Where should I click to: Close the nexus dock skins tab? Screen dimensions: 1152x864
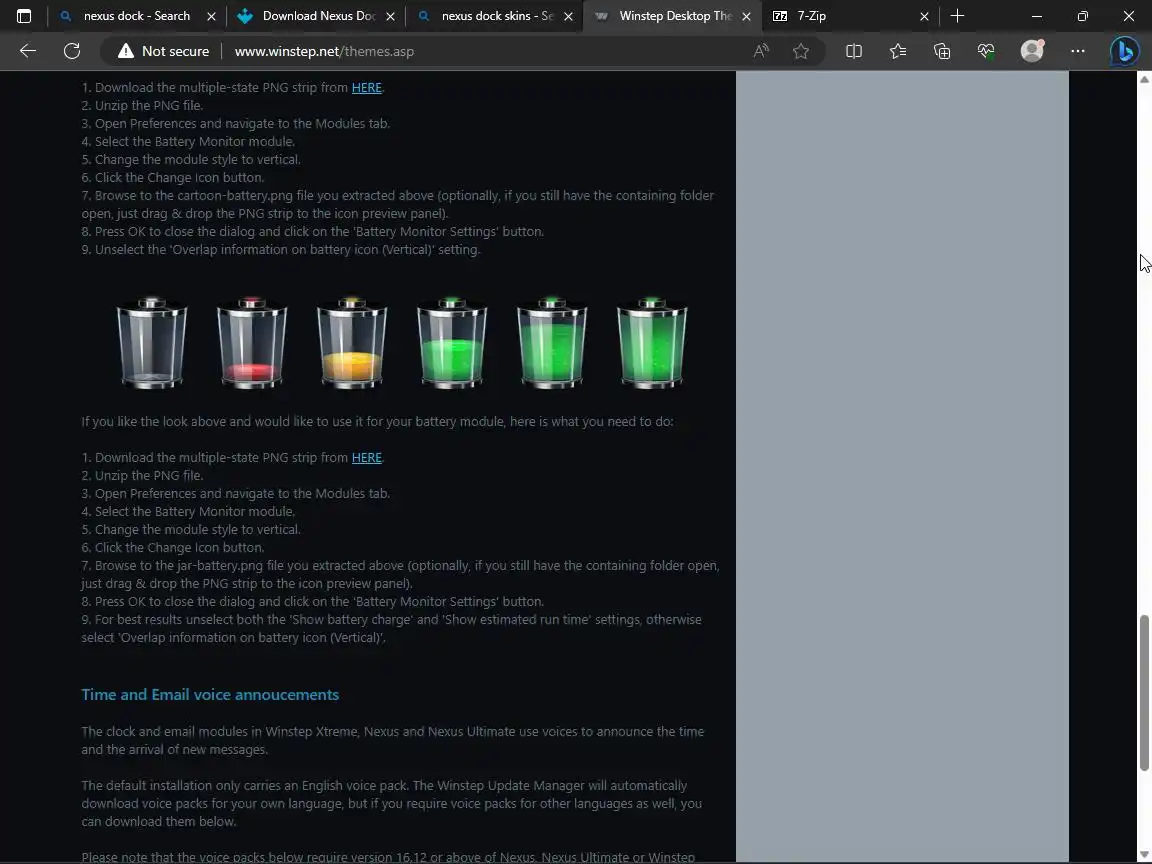click(568, 16)
